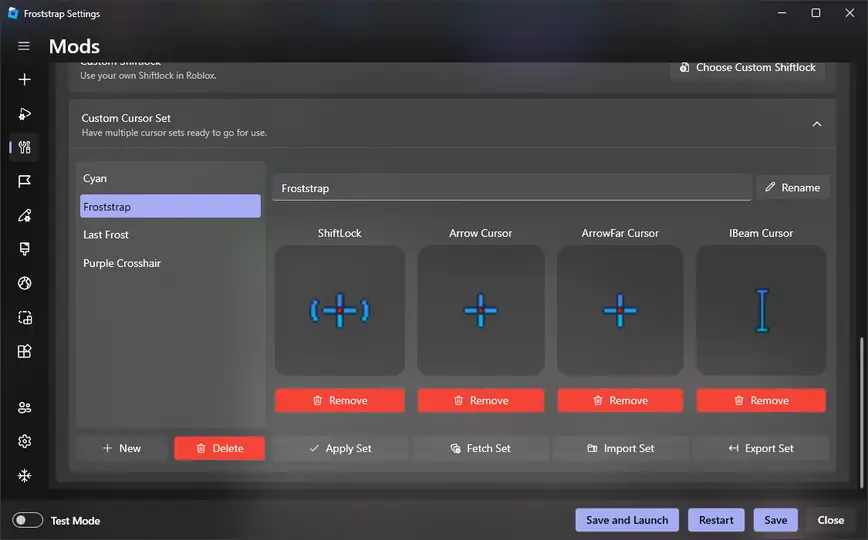Click Fetch Set
The height and width of the screenshot is (540, 868).
[480, 448]
